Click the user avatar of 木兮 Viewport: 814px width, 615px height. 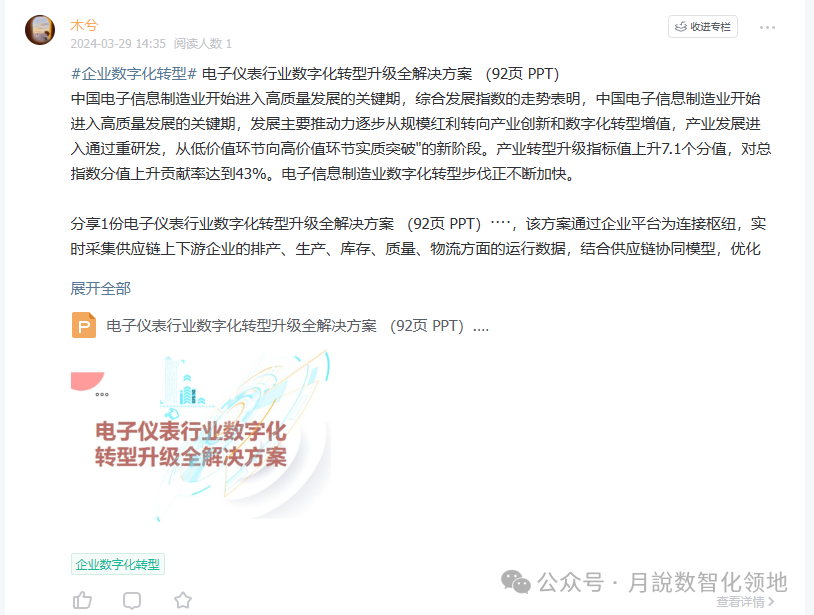click(x=40, y=30)
